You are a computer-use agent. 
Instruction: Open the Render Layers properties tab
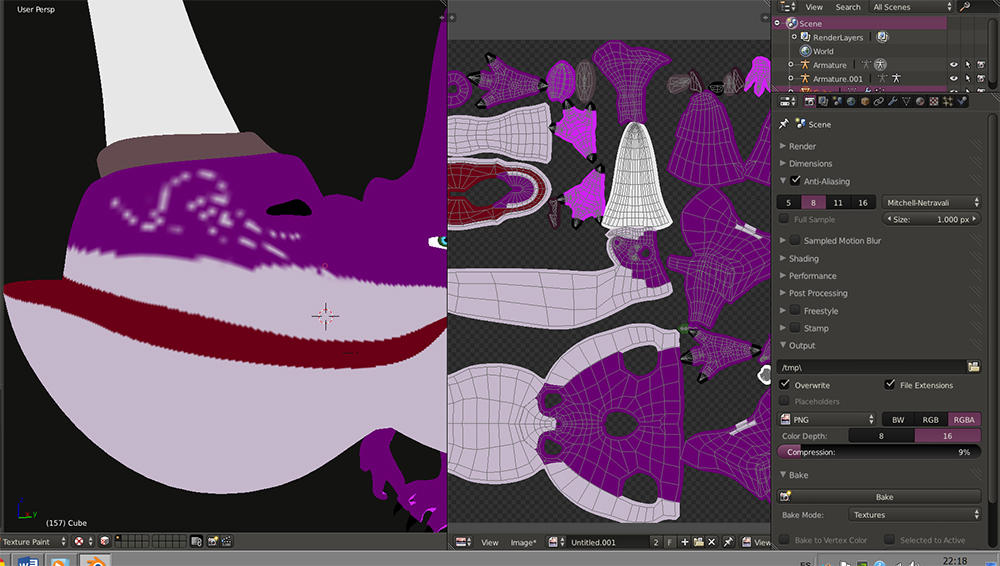click(x=823, y=101)
